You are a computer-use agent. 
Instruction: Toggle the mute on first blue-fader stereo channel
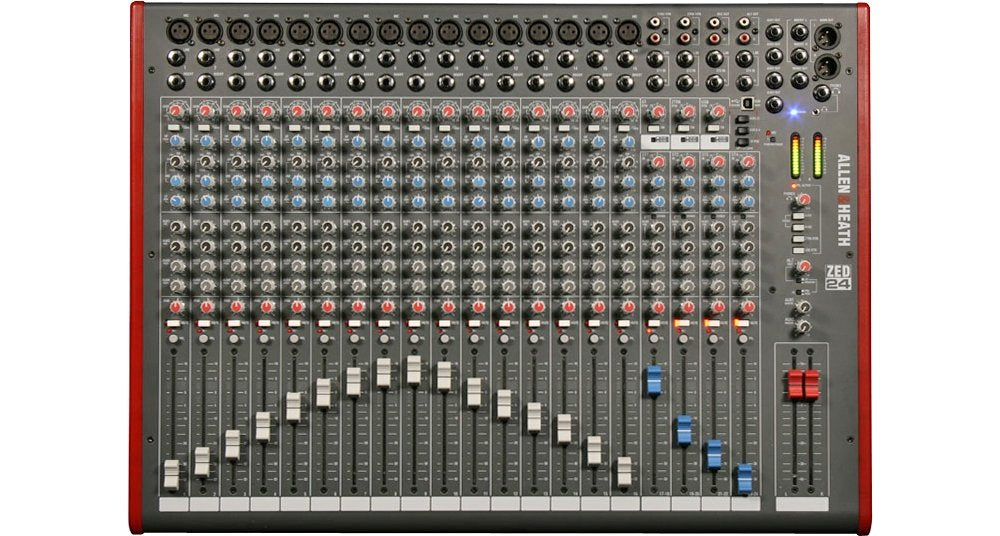654,324
